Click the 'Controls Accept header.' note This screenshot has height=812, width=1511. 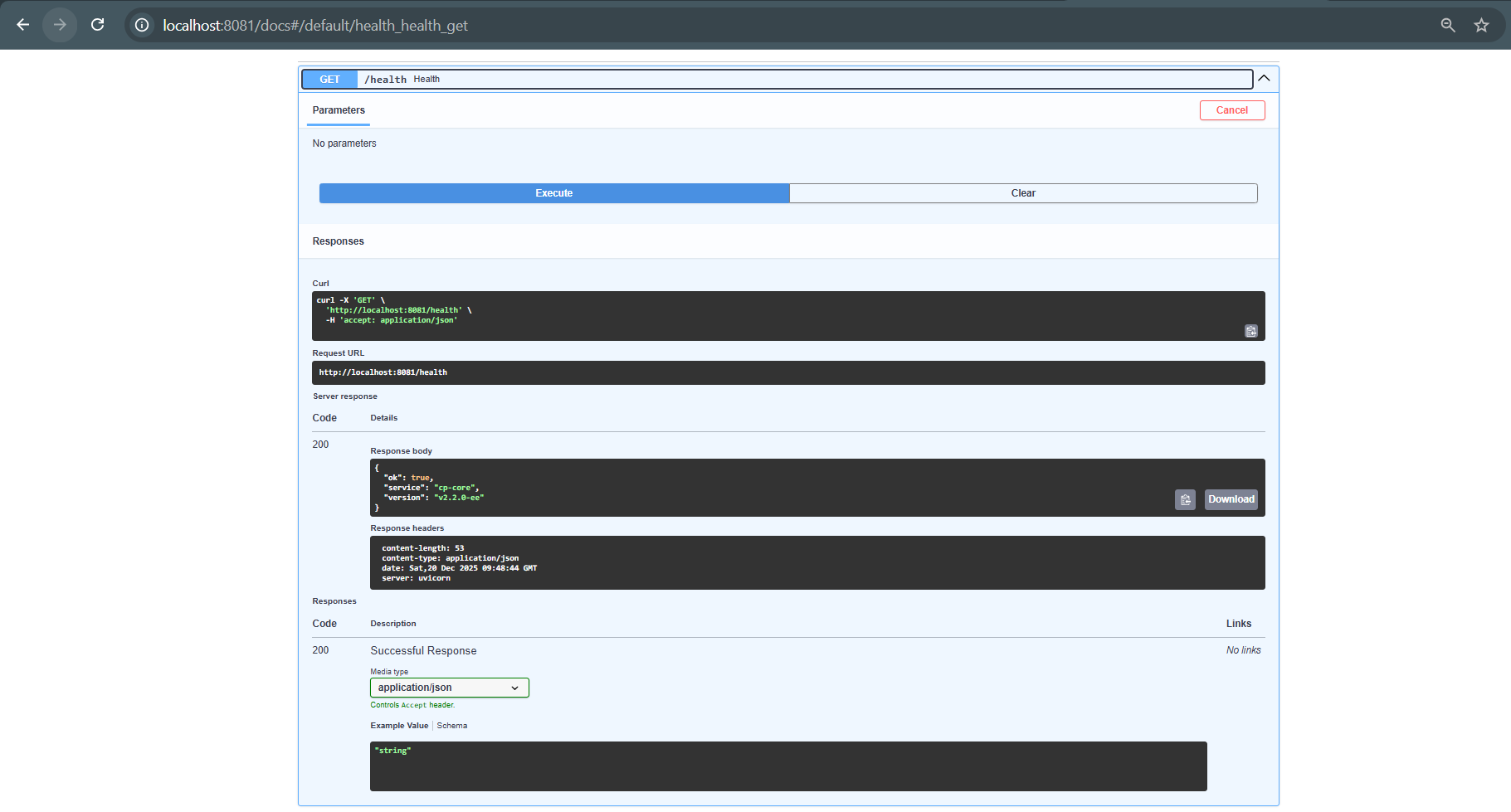pos(412,705)
